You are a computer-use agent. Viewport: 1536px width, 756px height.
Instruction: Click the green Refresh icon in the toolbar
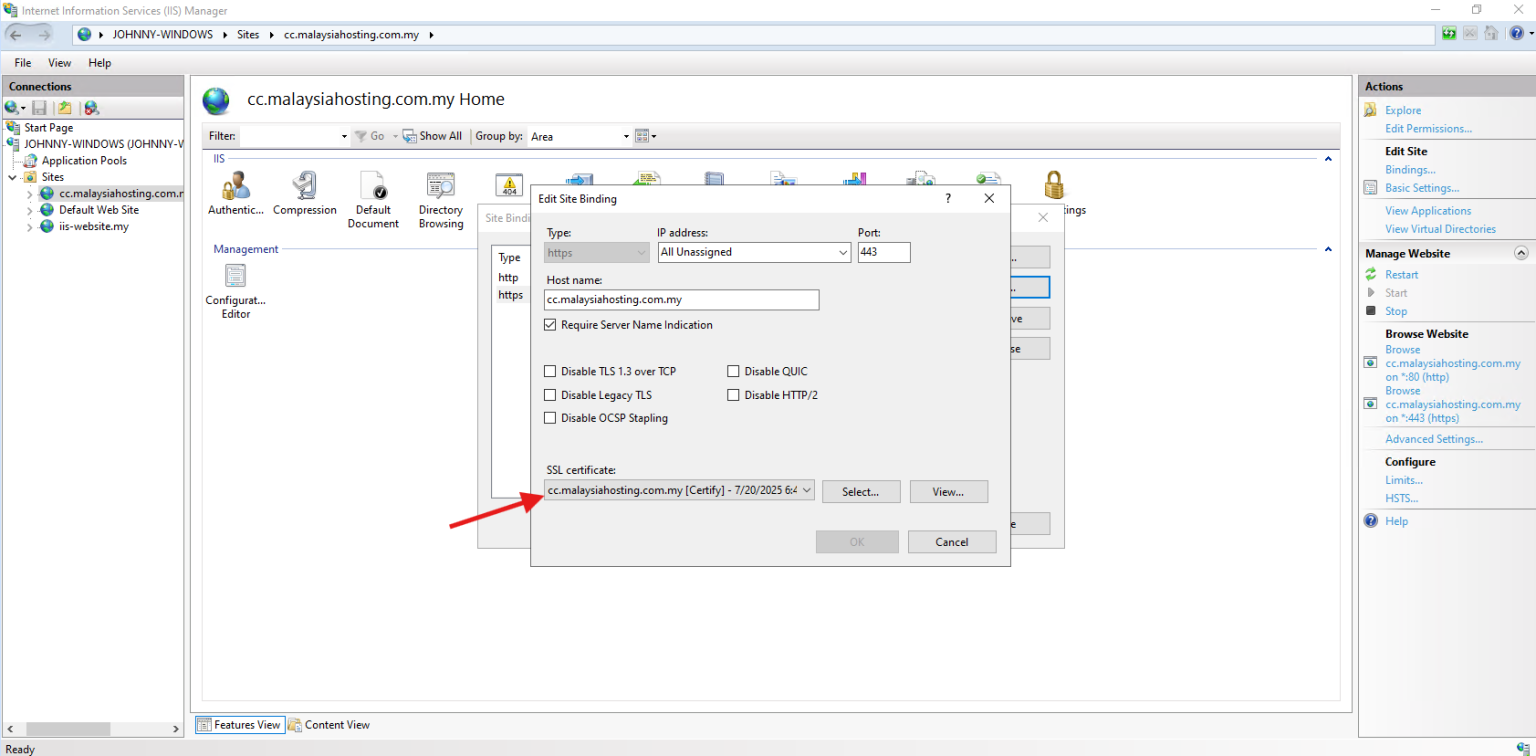1449,33
